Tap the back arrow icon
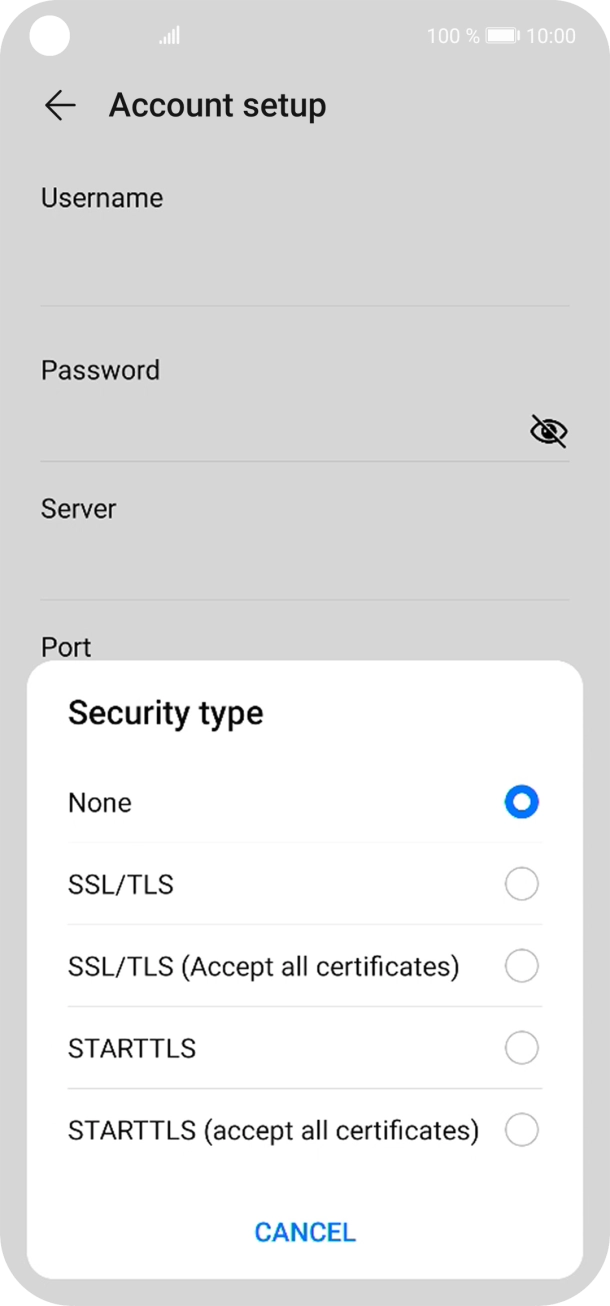Viewport: 610px width, 1306px height. (60, 106)
